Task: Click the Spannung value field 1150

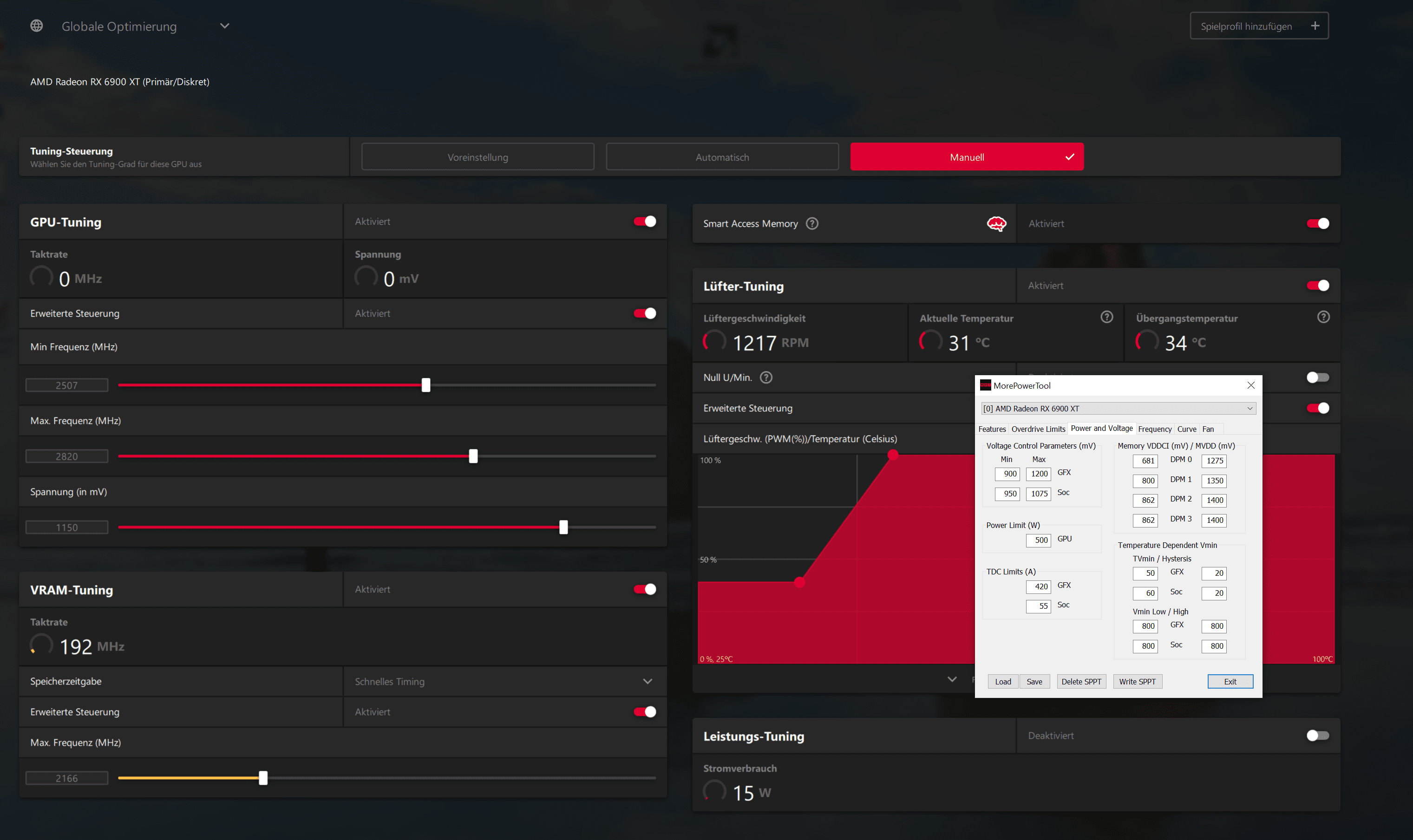Action: click(x=67, y=527)
